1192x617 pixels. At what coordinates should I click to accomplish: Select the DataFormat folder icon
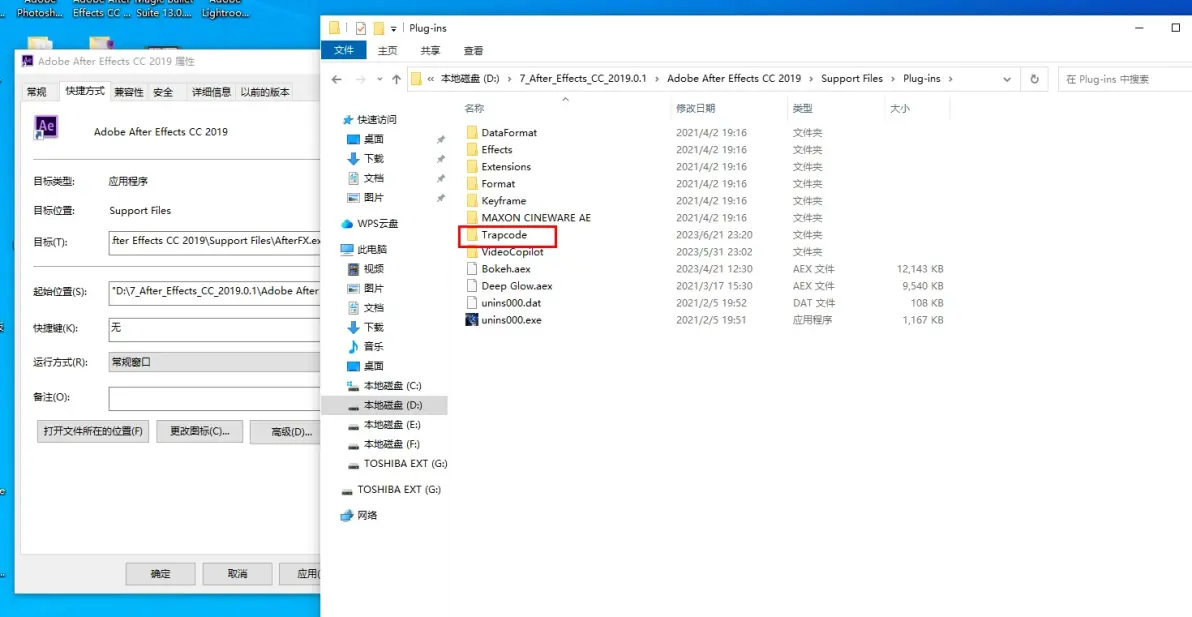[471, 132]
